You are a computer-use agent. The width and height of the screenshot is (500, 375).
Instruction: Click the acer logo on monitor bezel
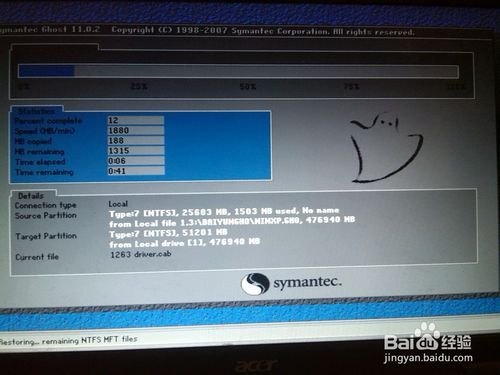coord(256,366)
